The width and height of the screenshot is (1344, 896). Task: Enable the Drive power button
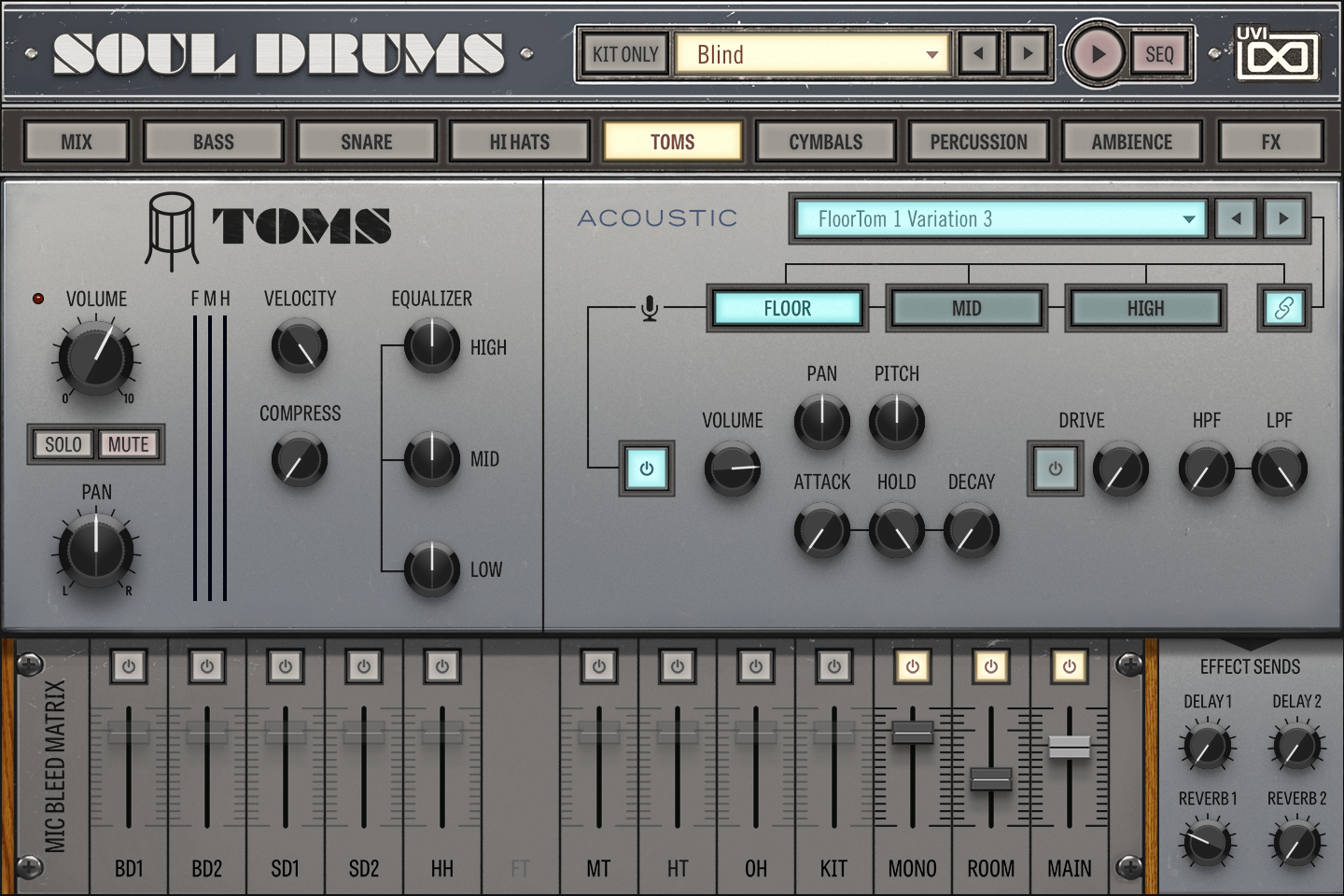tap(1055, 469)
